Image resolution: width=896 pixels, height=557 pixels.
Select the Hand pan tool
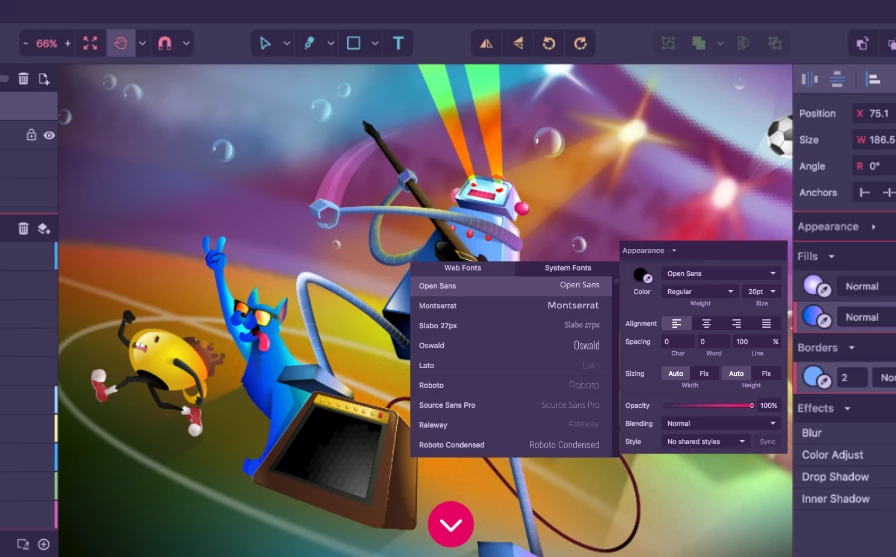point(121,43)
